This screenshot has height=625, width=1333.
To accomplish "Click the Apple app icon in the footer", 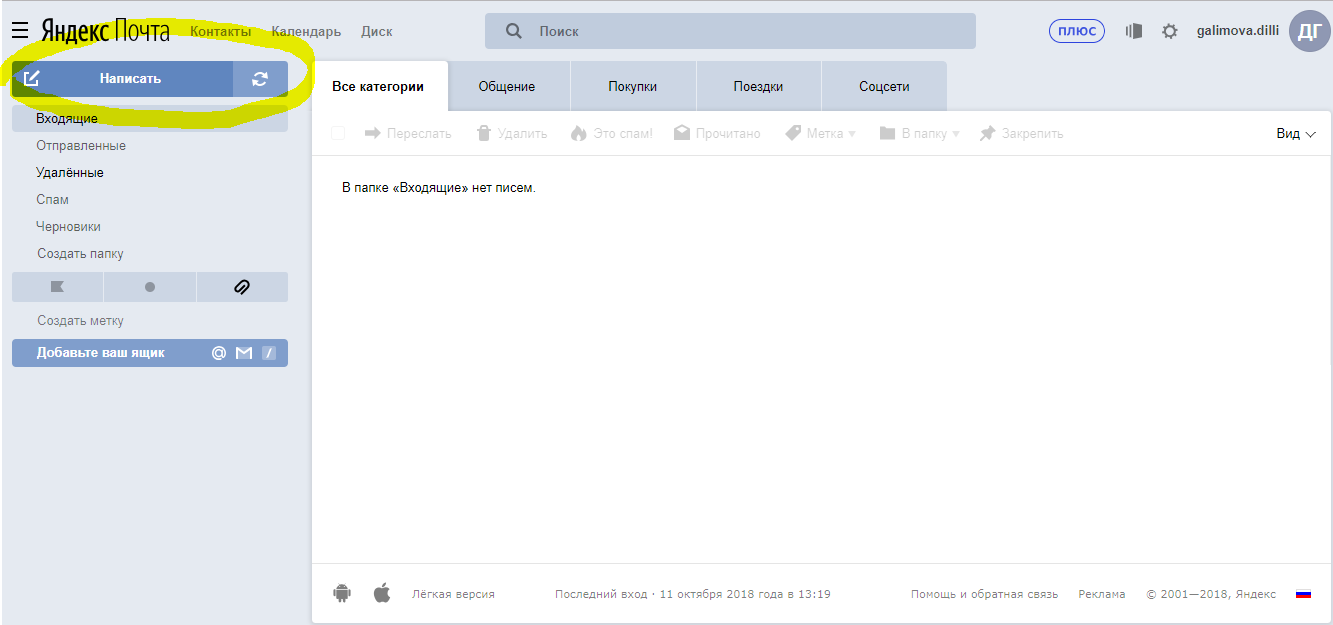I will coord(382,593).
